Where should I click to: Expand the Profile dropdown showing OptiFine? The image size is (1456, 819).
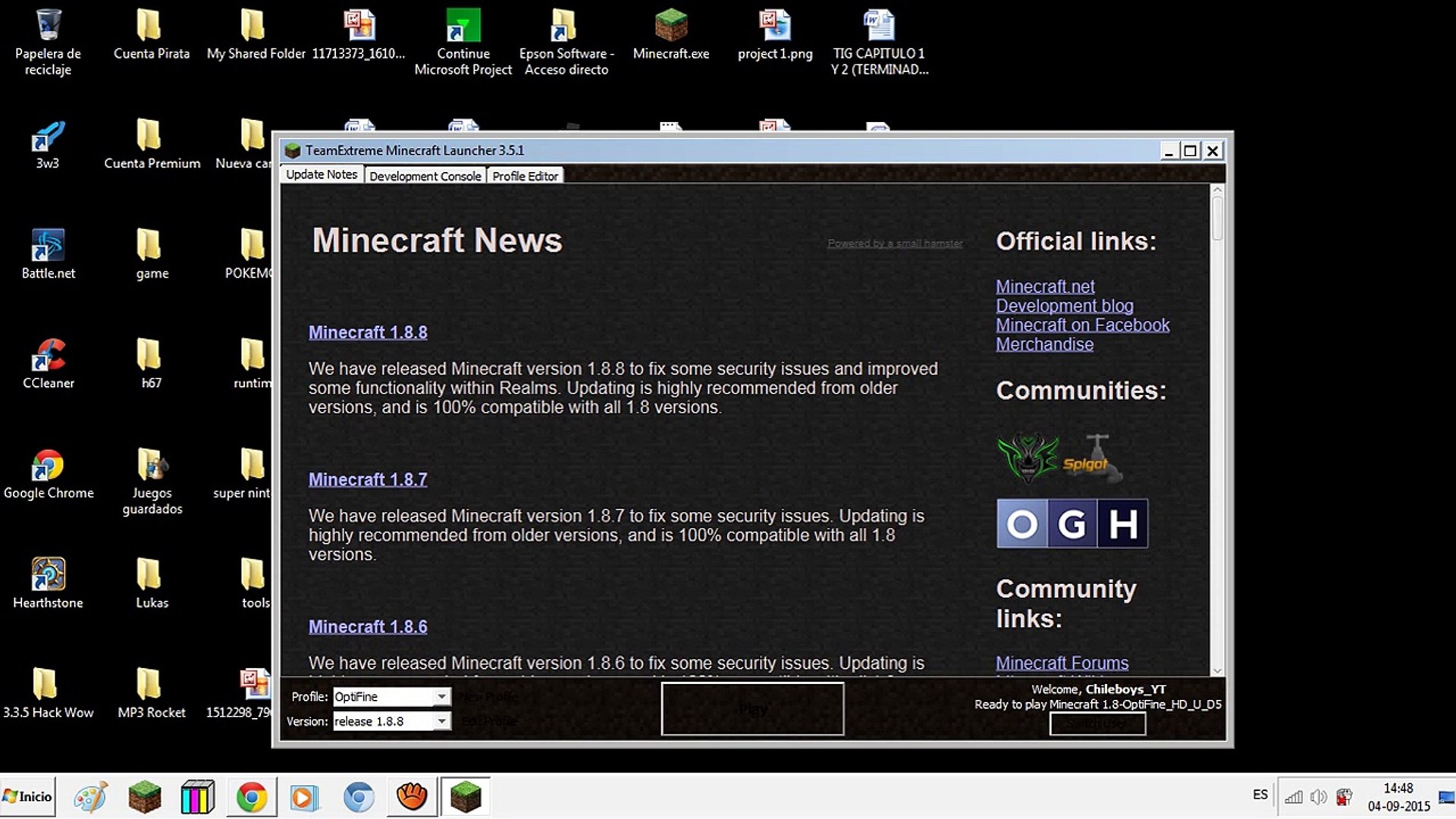tap(441, 696)
